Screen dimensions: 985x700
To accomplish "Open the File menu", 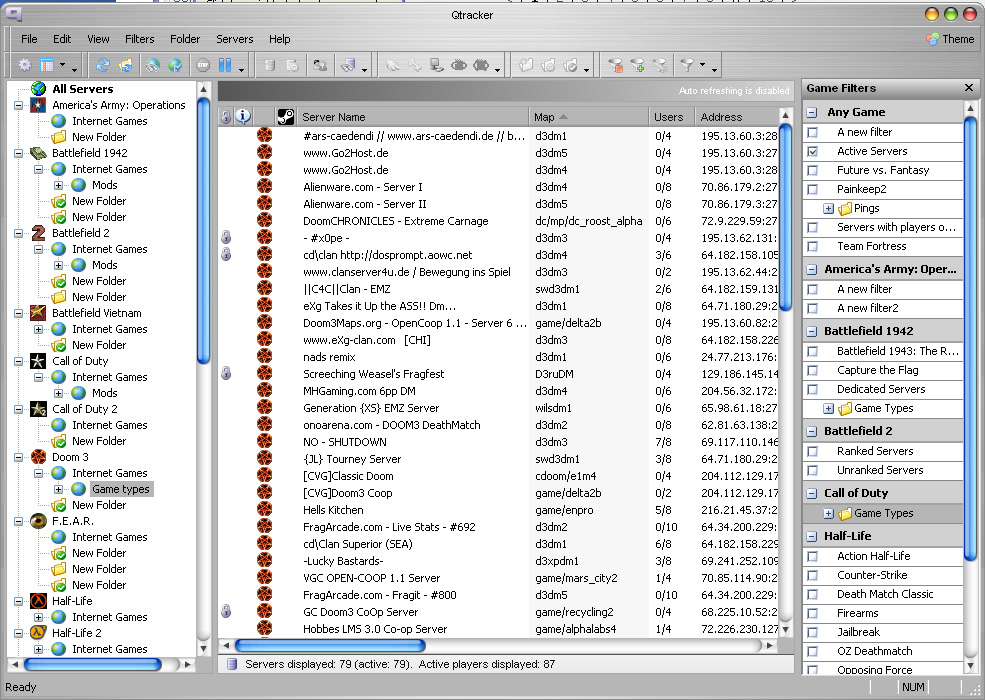I will 29,39.
